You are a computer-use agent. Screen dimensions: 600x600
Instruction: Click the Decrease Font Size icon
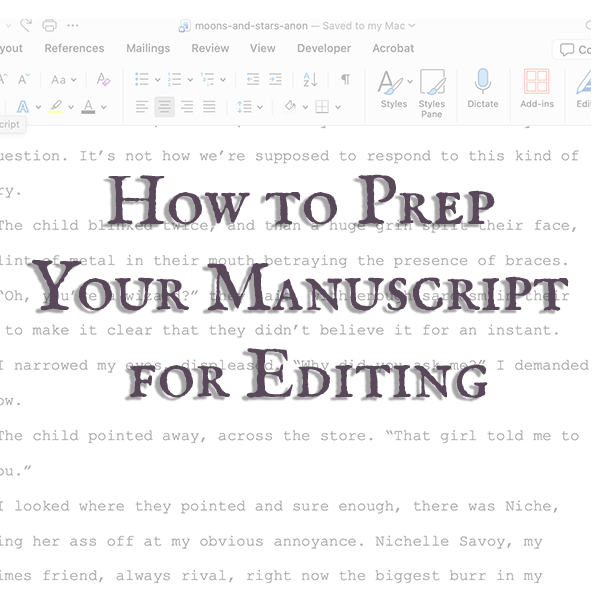(24, 80)
